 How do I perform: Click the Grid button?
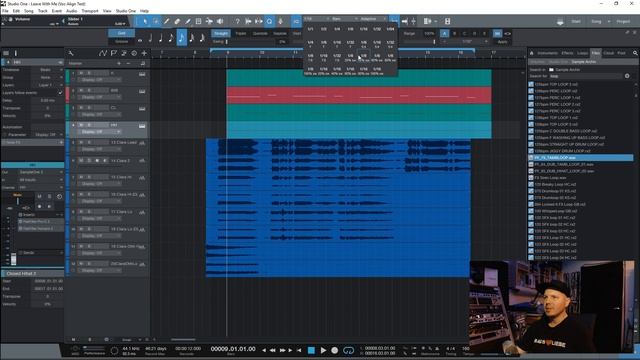click(121, 33)
